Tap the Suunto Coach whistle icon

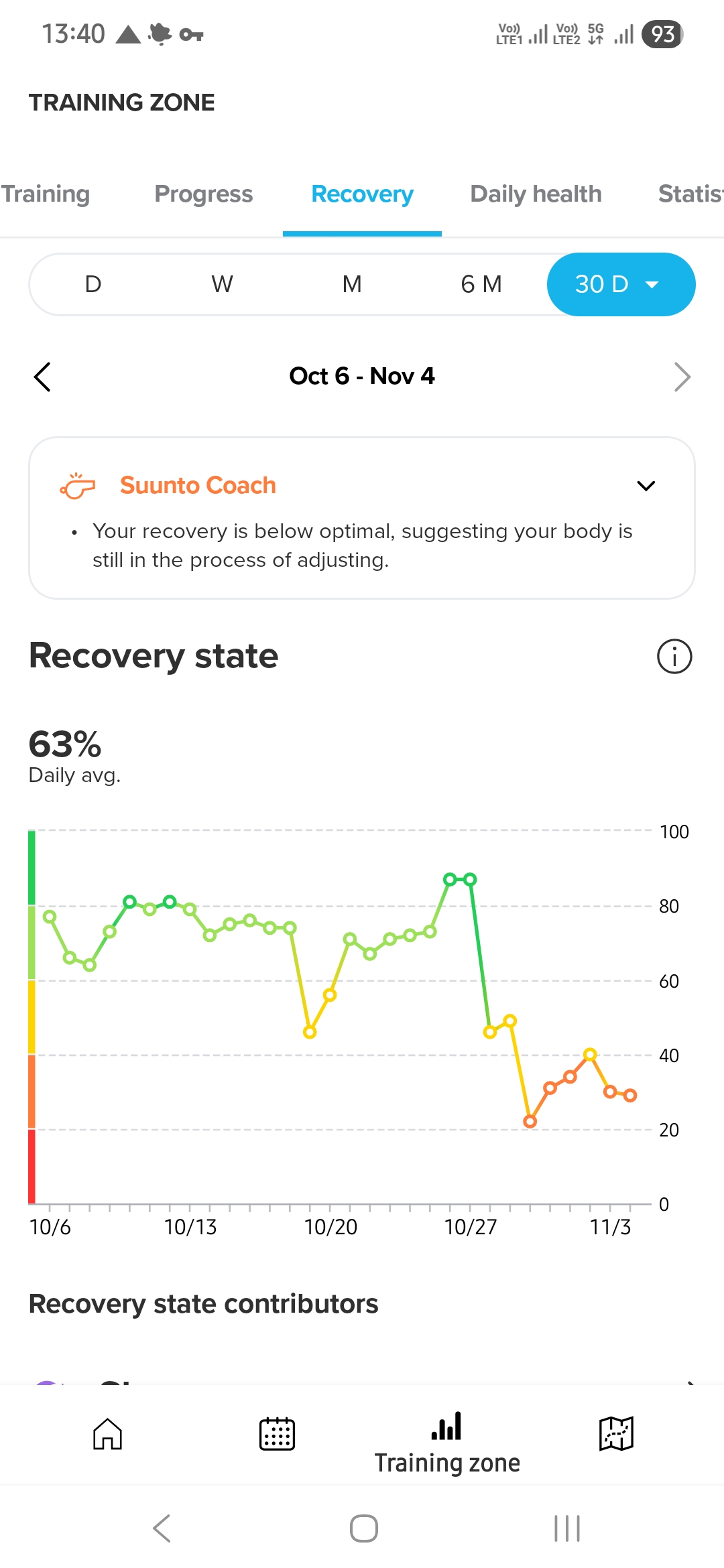(78, 485)
